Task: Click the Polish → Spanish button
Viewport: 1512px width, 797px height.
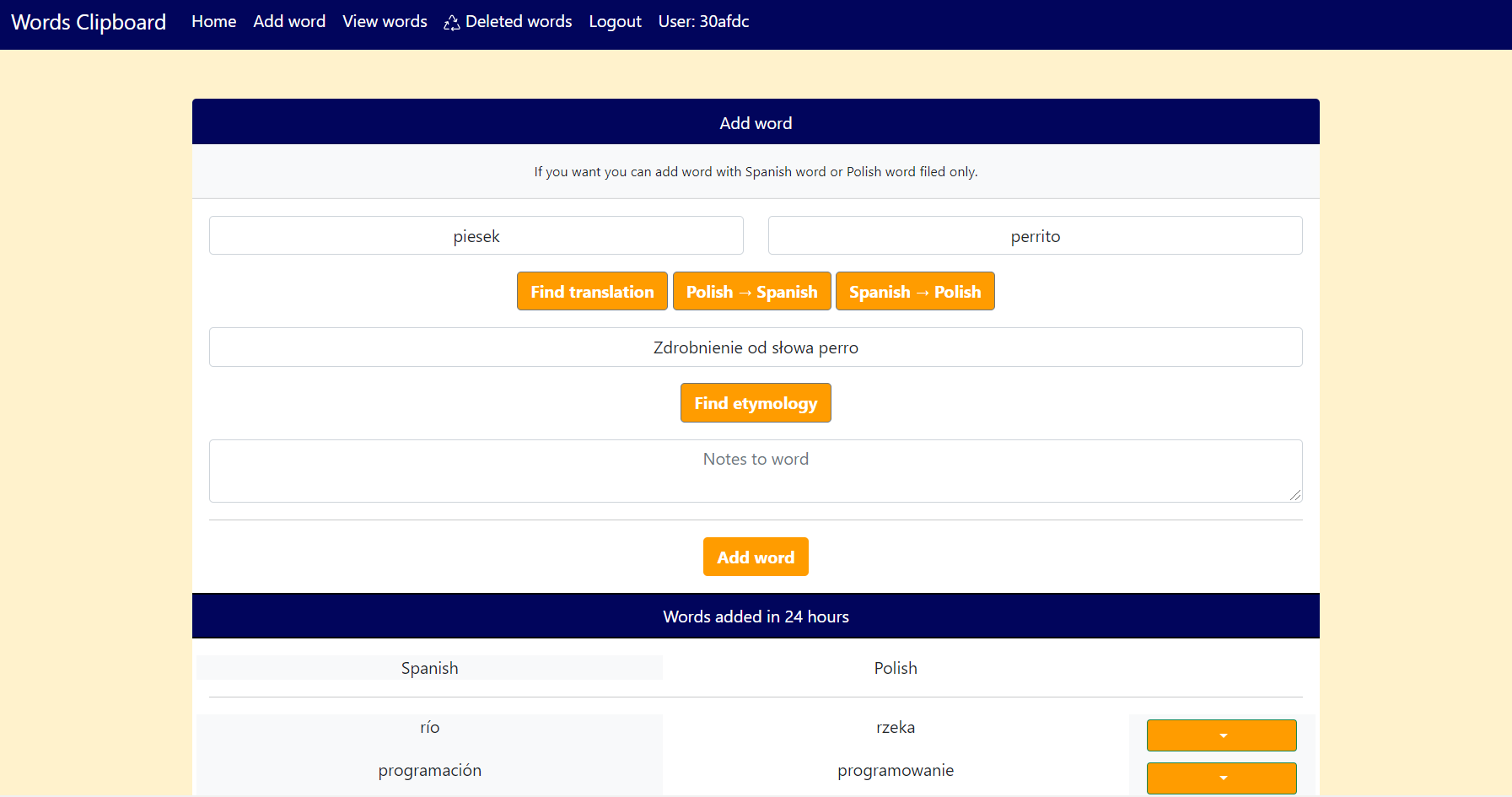Action: tap(751, 291)
